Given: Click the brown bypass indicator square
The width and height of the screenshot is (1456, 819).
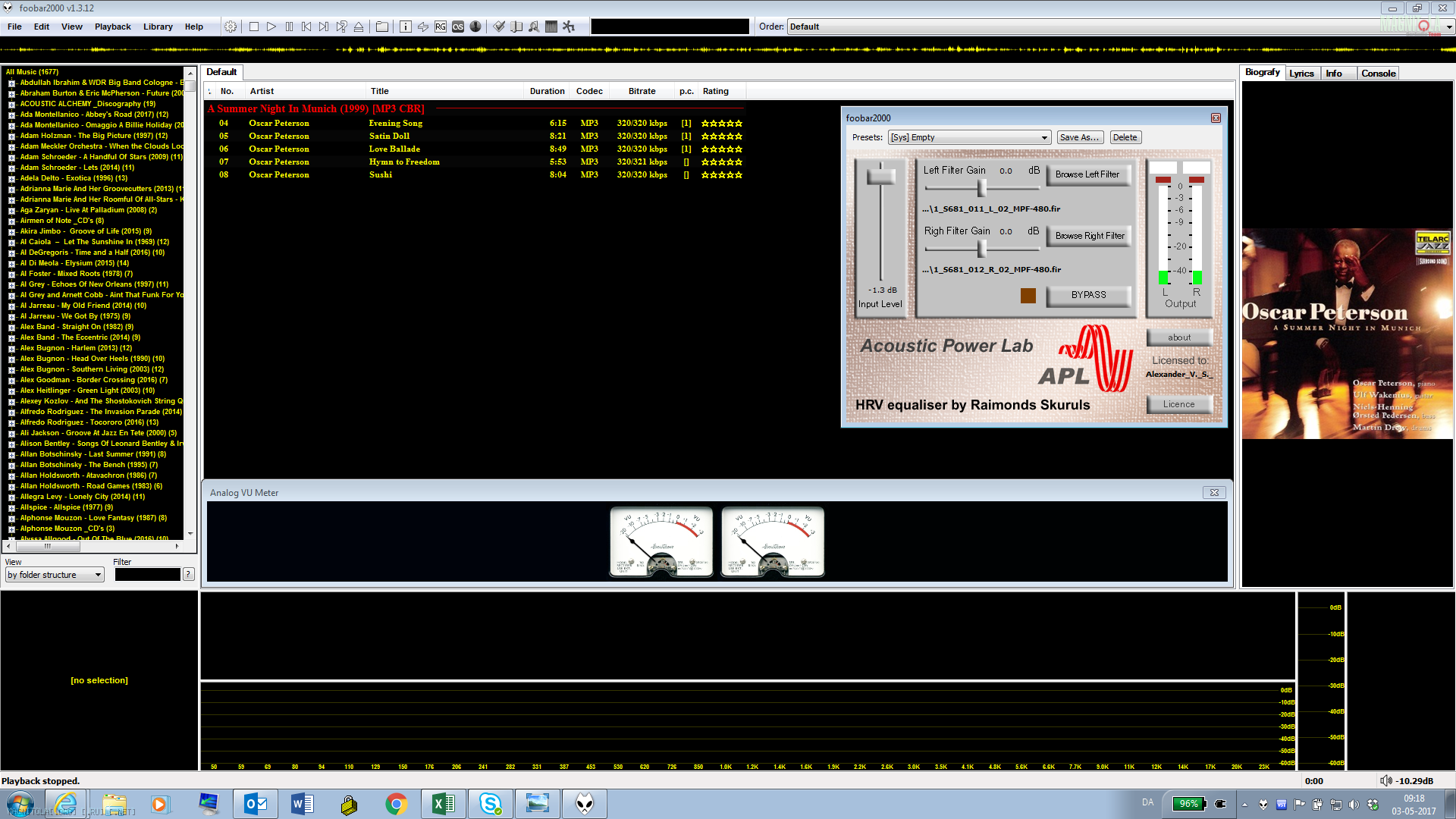Looking at the screenshot, I should point(1028,295).
